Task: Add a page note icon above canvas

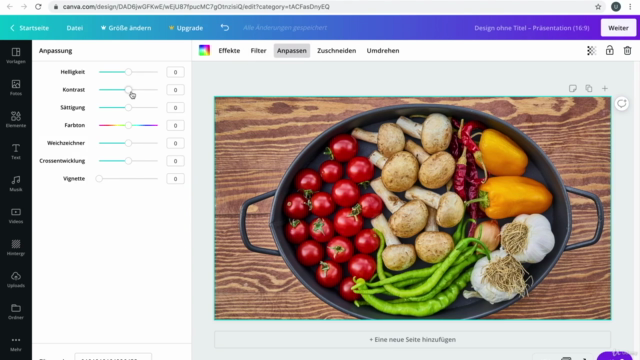Action: [573, 89]
